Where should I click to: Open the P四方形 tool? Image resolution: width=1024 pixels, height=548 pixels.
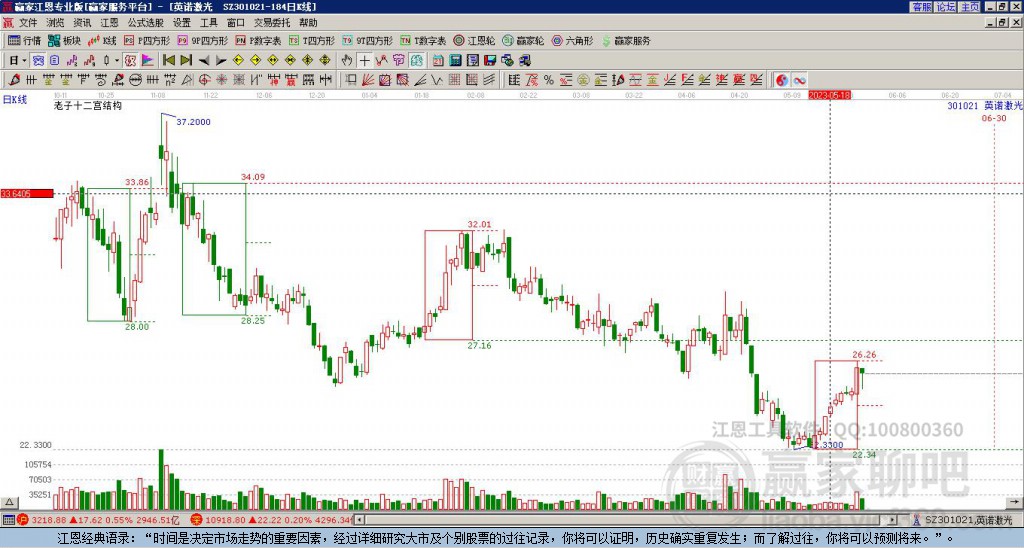coord(147,40)
